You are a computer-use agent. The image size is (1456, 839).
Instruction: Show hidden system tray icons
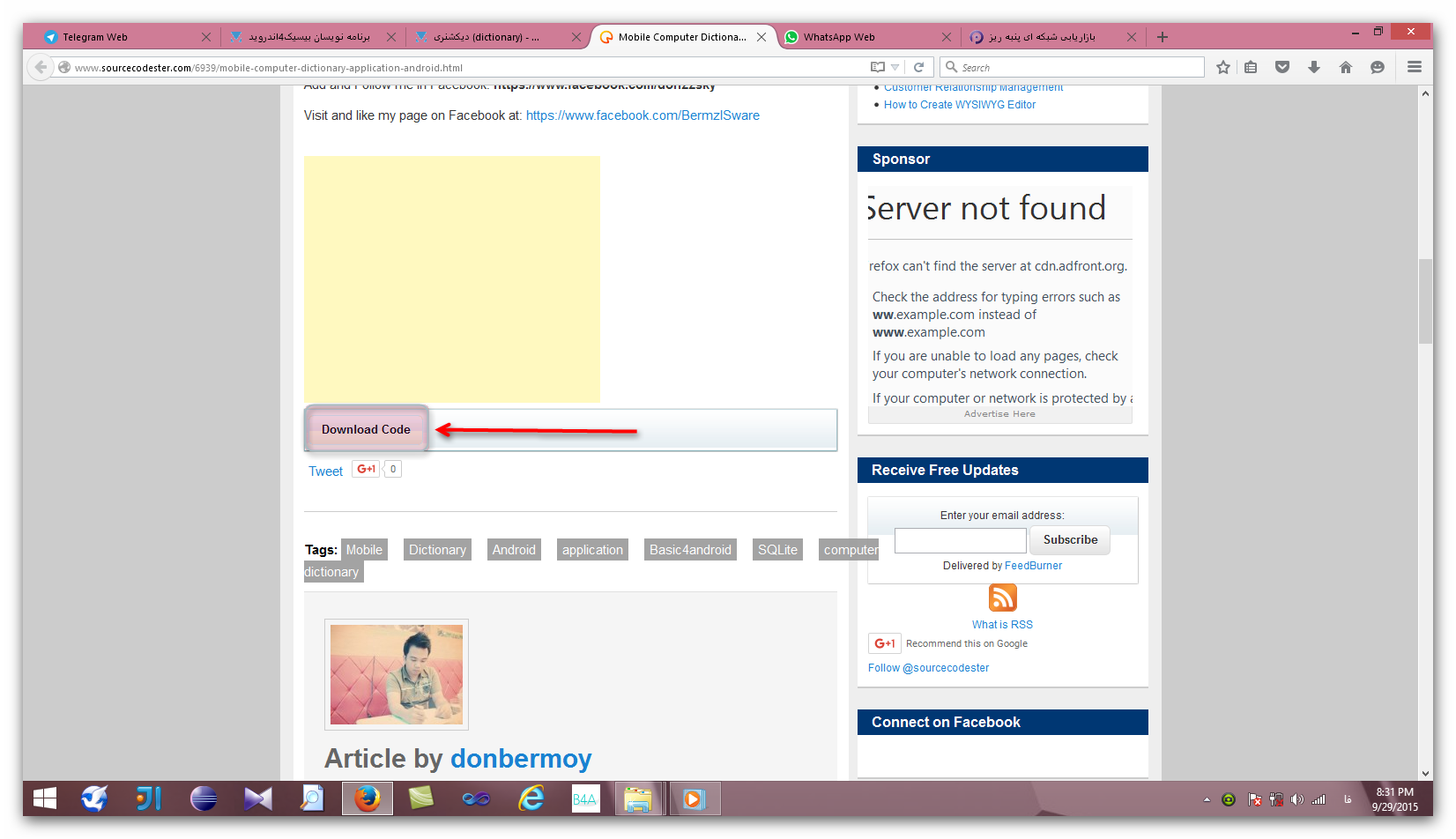coord(1207,800)
